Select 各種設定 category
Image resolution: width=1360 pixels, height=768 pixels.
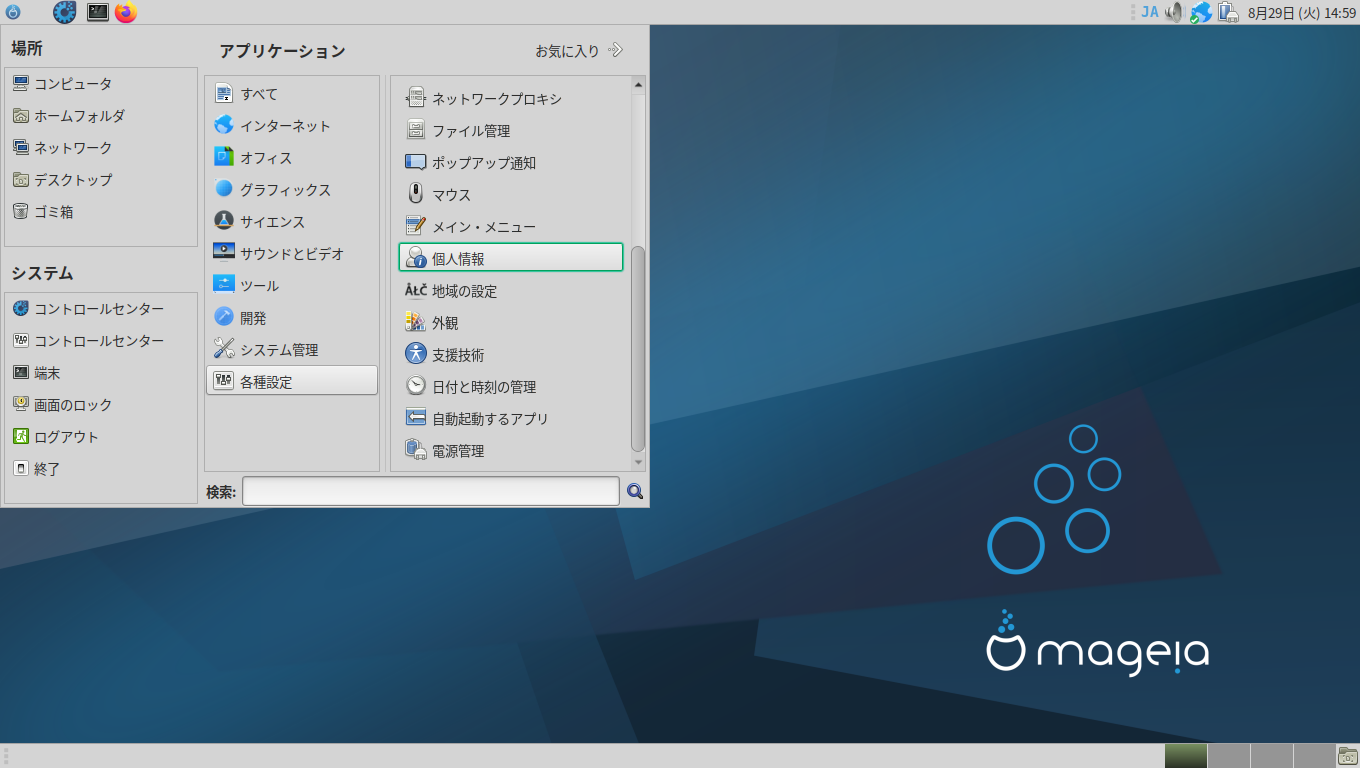point(292,380)
